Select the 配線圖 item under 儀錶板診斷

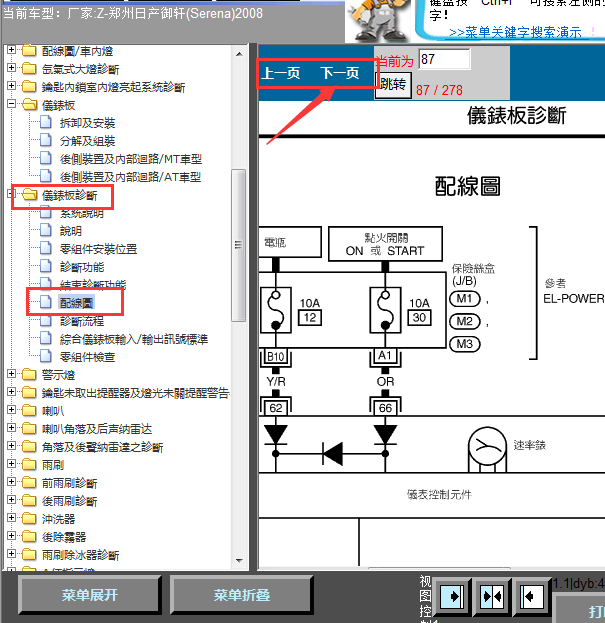tap(76, 303)
